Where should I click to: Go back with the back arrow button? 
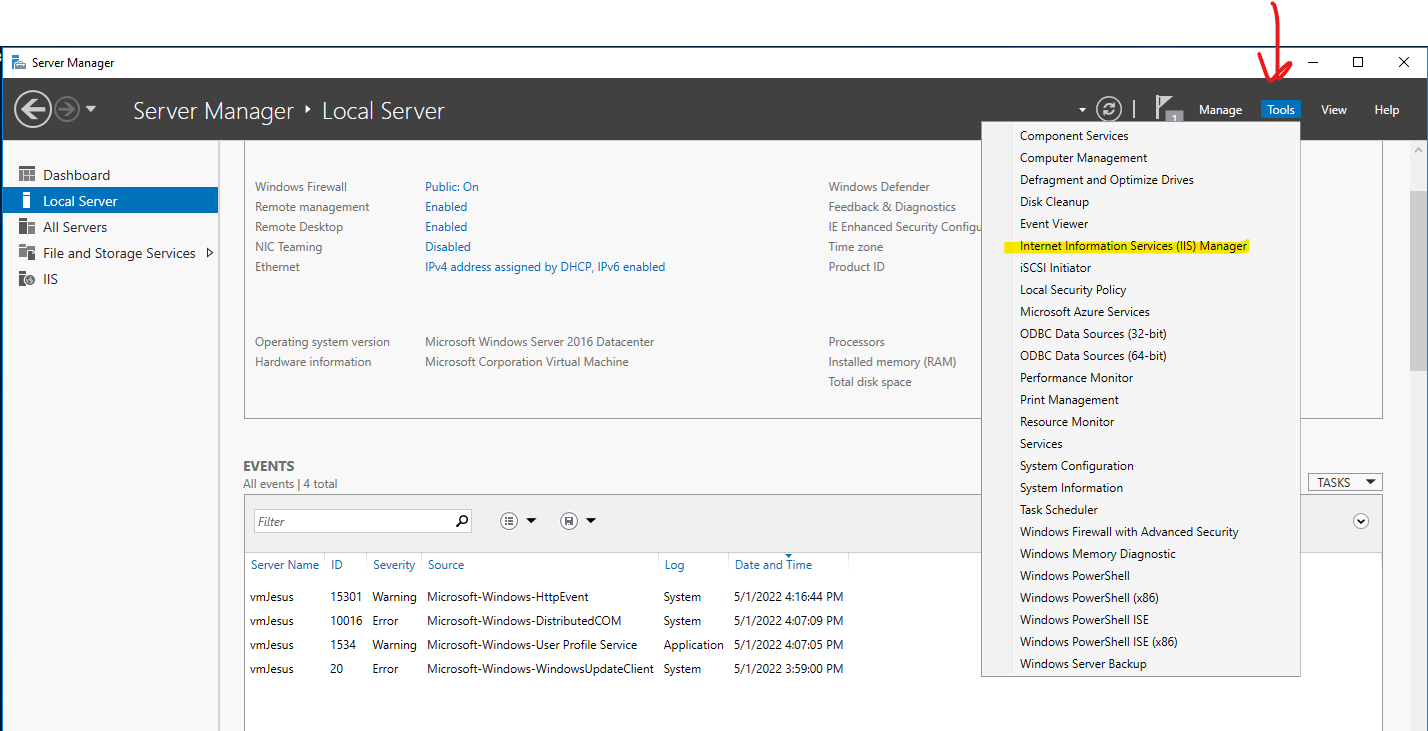click(32, 110)
